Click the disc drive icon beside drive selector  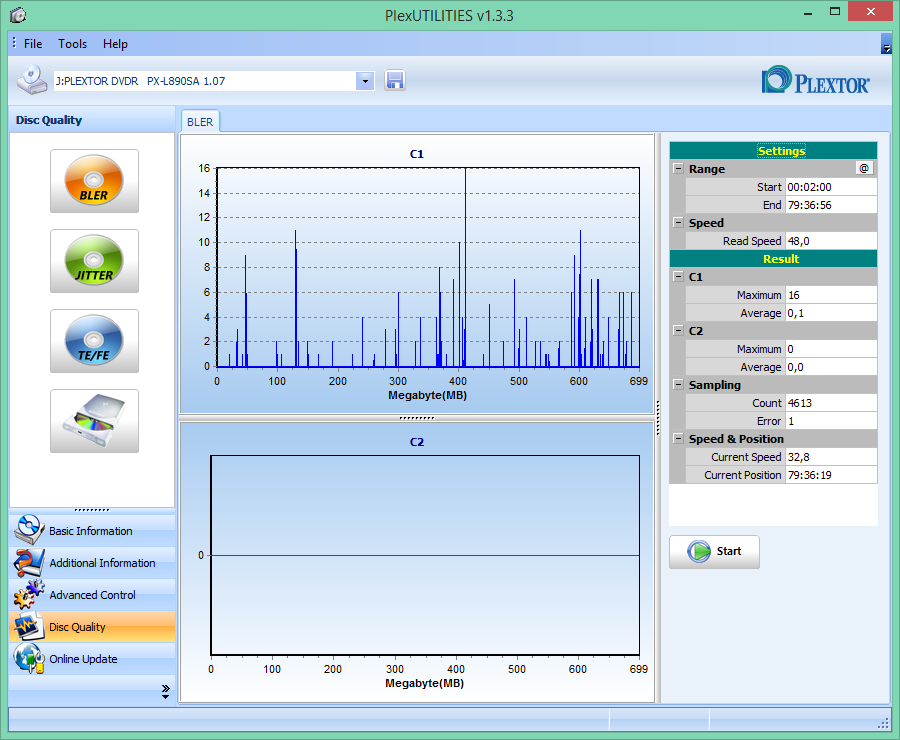pos(32,80)
